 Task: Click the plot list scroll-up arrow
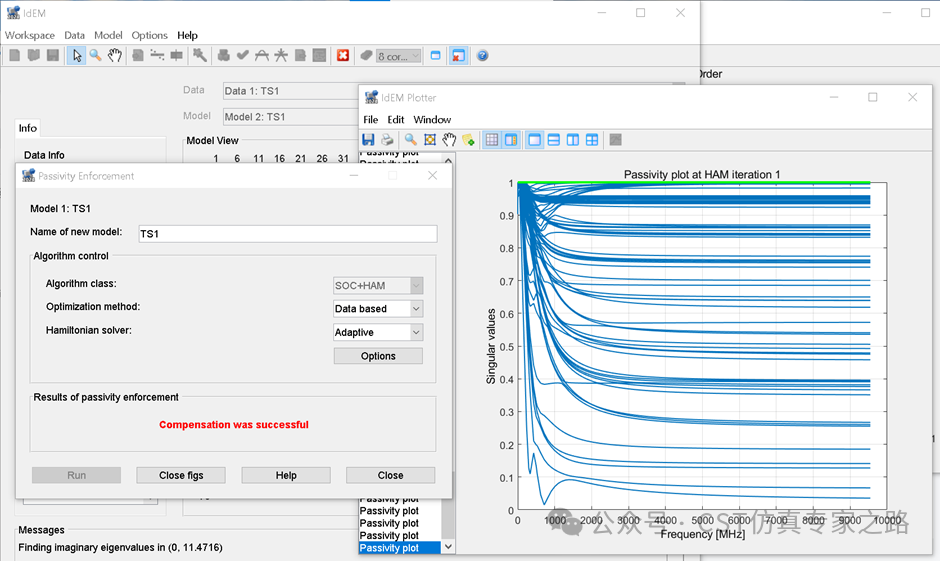coord(448,160)
